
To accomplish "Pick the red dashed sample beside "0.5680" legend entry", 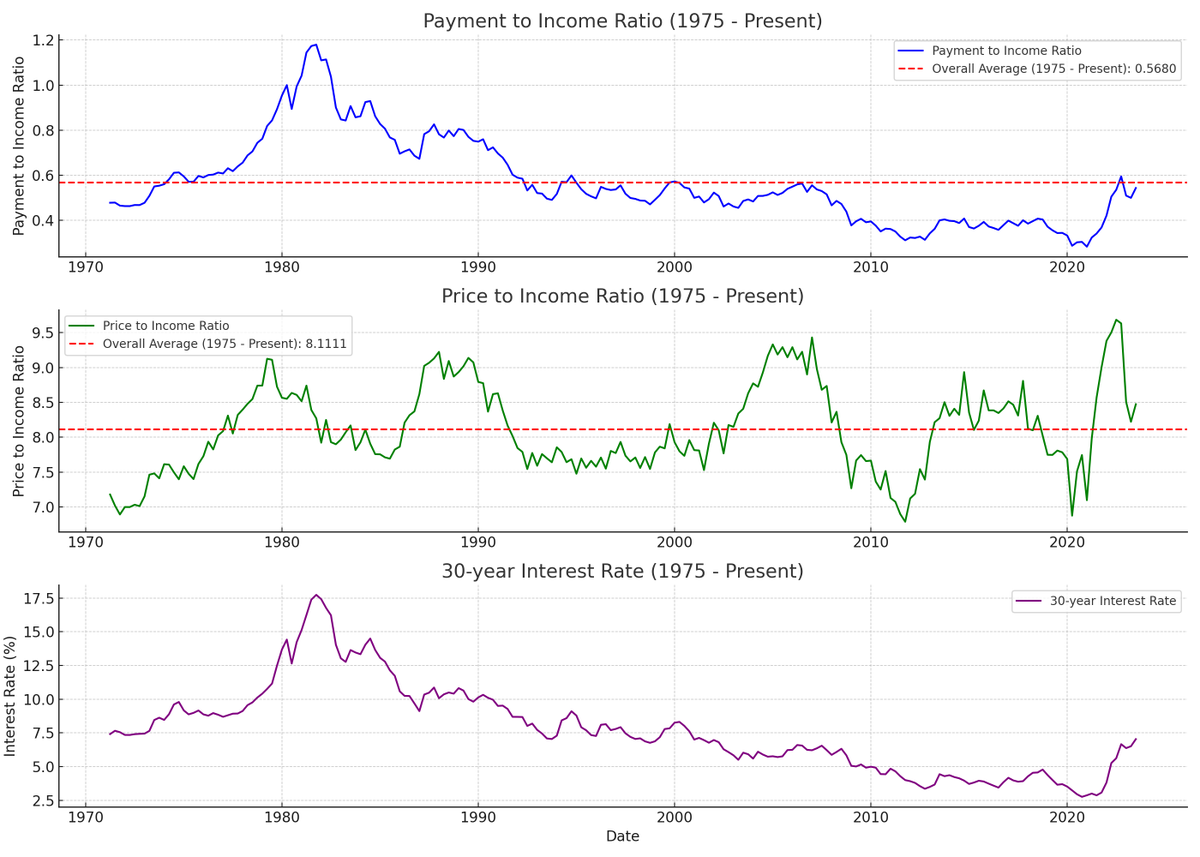I will [910, 70].
